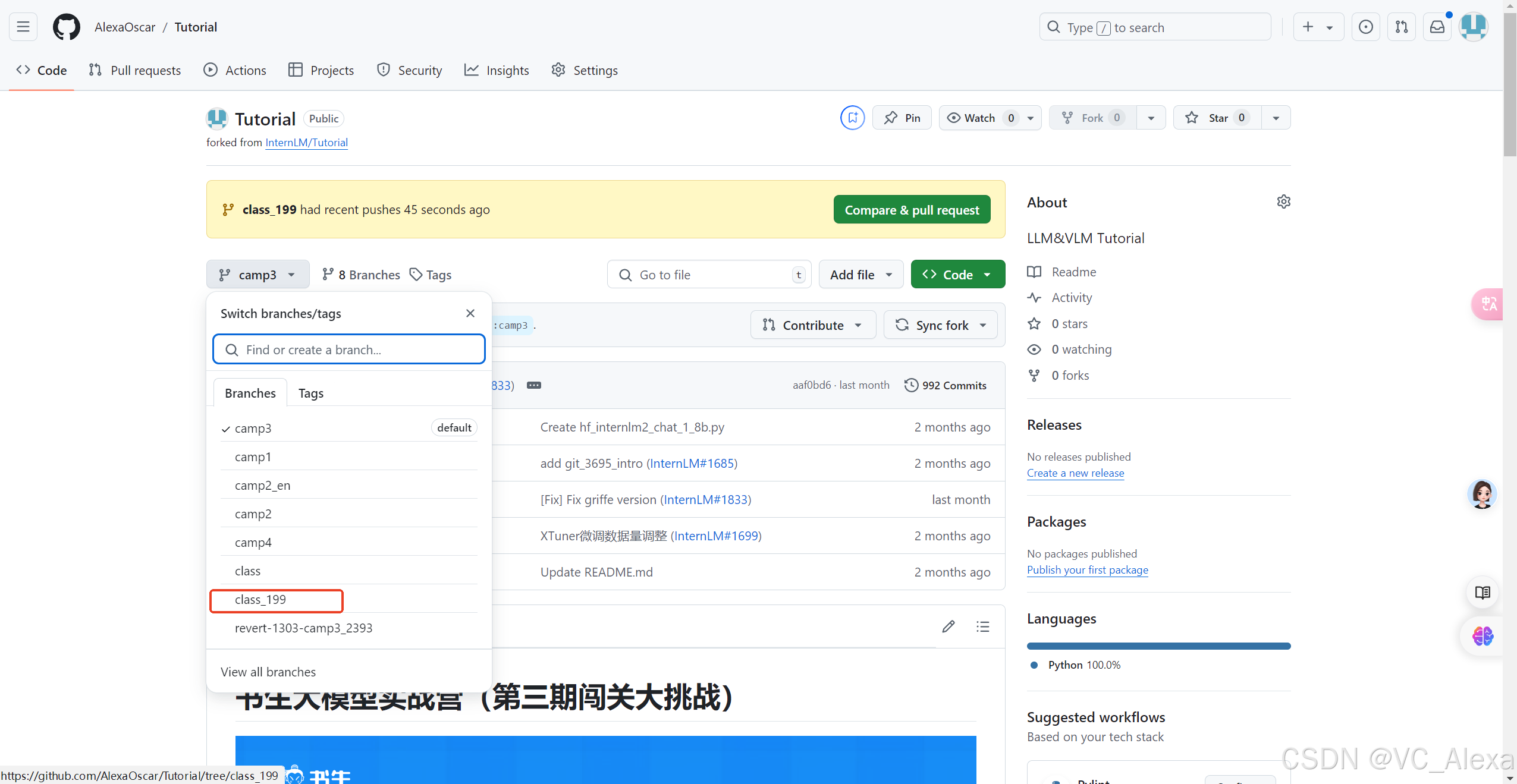Expand the Fork dropdown arrow
This screenshot has height=784, width=1517.
click(1151, 118)
